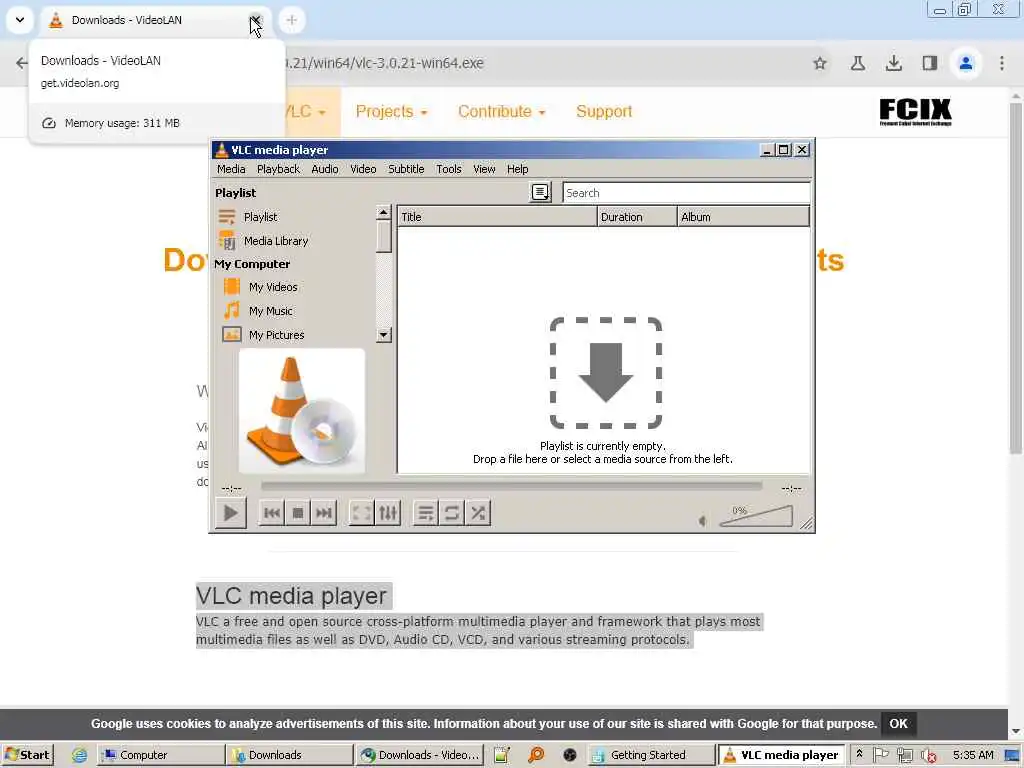Open the Playback menu
The height and width of the screenshot is (768, 1024).
pos(278,169)
